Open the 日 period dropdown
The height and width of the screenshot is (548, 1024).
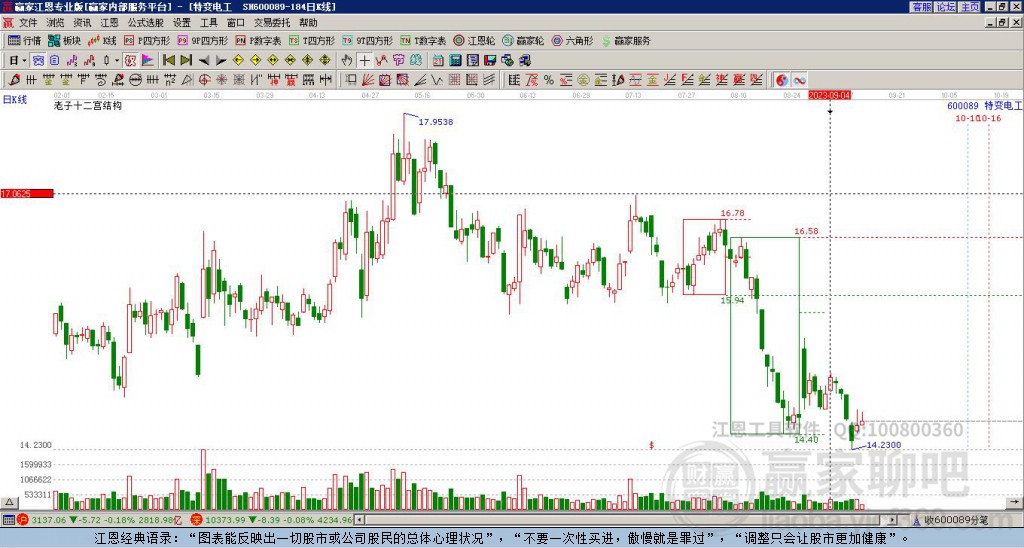coord(18,60)
